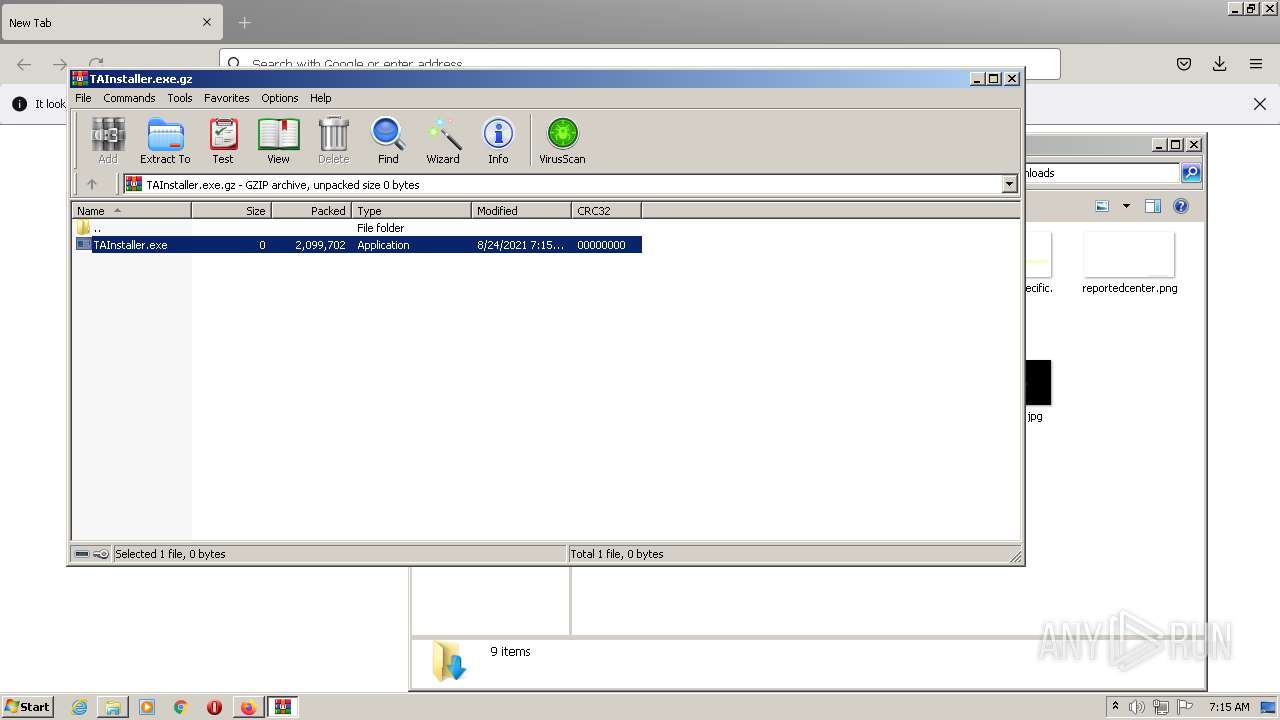Open the Tools menu
This screenshot has height=720, width=1280.
click(180, 98)
